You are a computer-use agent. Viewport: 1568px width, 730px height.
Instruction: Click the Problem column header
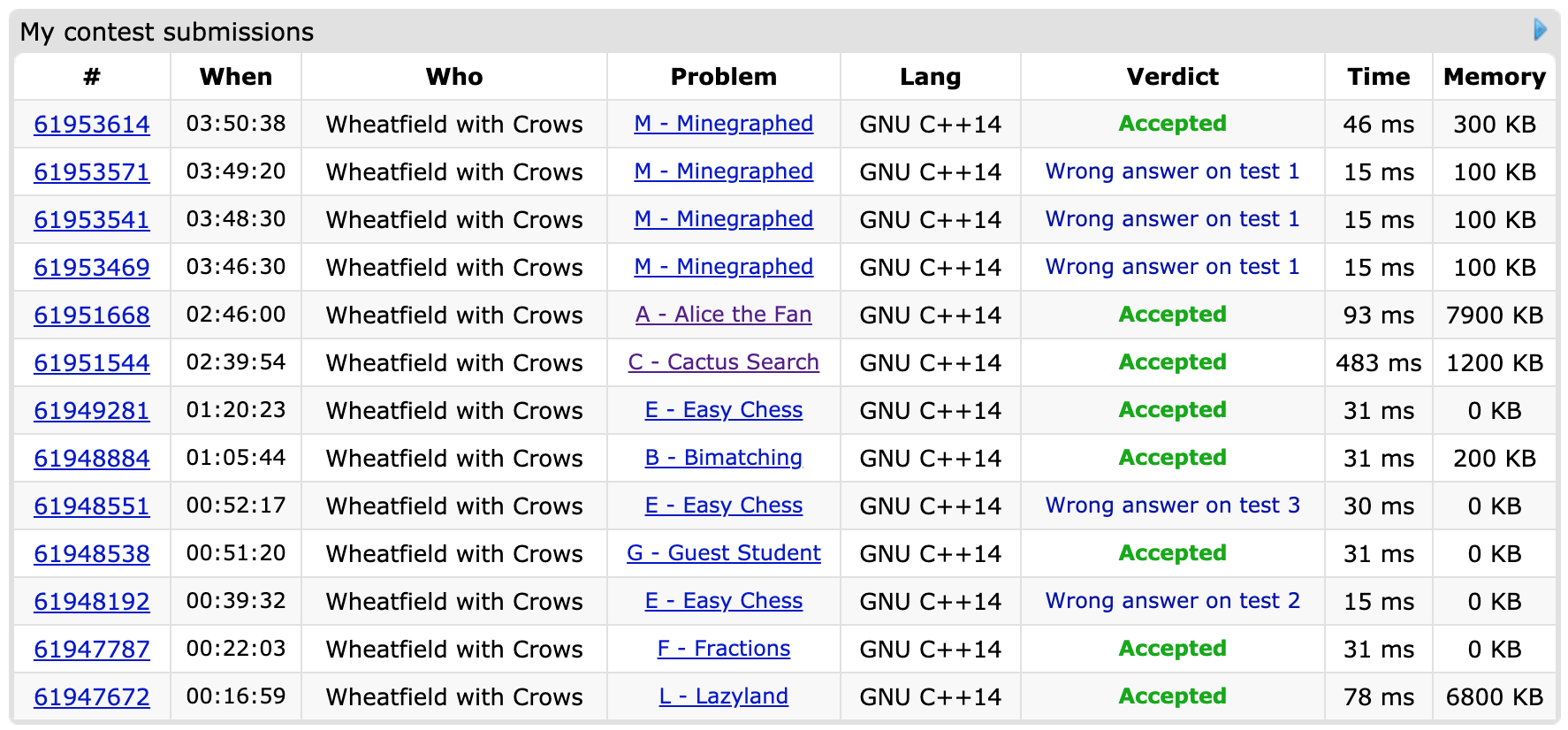click(723, 77)
